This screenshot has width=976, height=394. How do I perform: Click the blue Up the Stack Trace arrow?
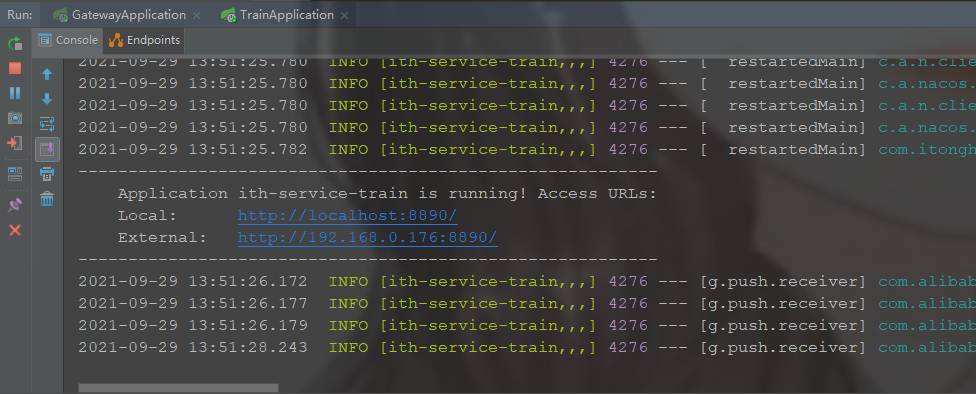click(47, 75)
